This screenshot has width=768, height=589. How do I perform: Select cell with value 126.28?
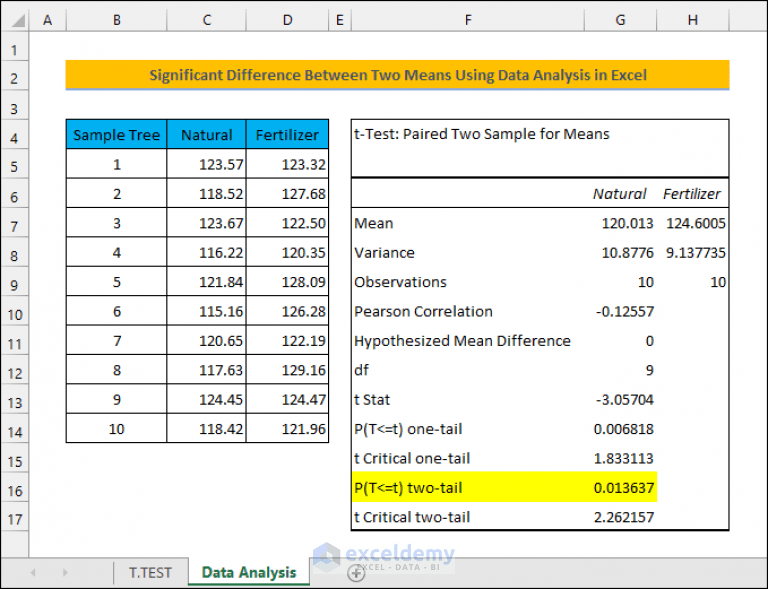point(288,311)
